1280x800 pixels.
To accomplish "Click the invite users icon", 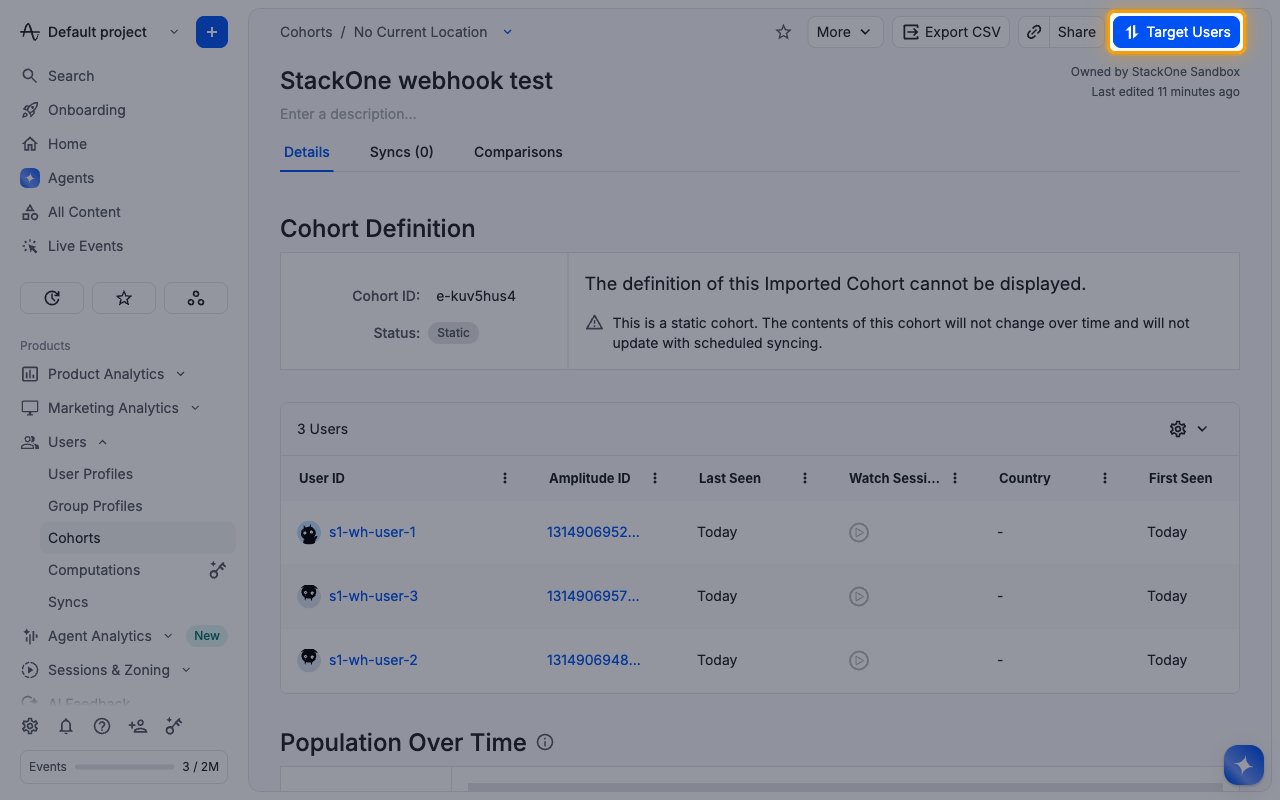I will click(138, 726).
